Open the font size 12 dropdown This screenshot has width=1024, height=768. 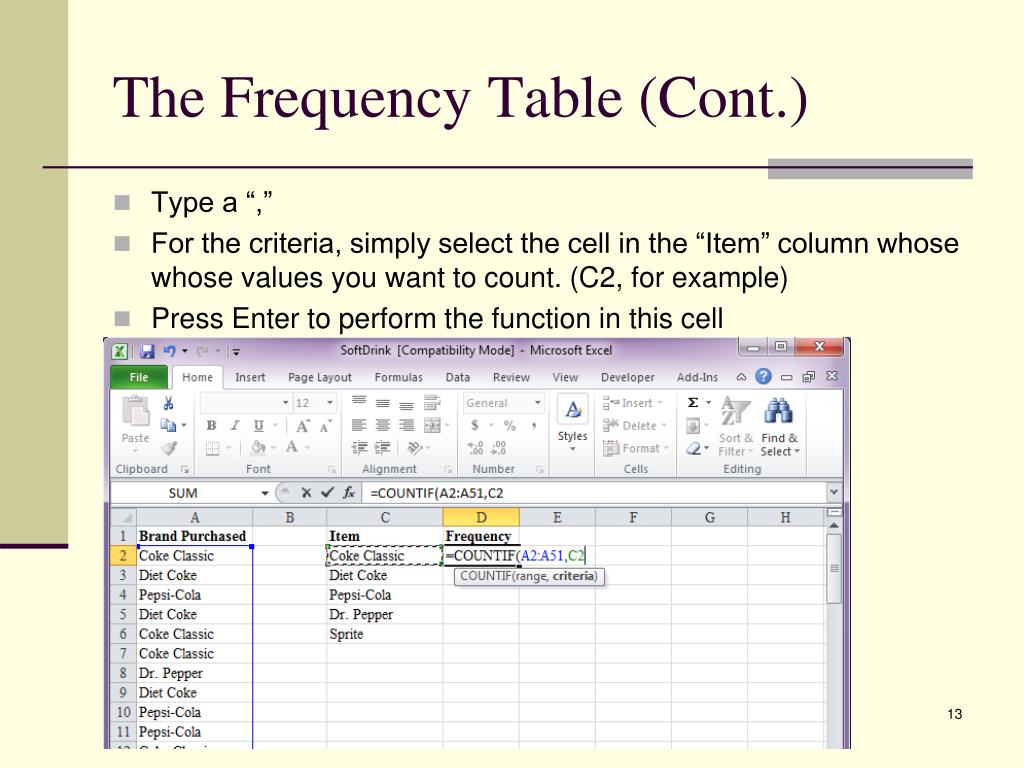pyautogui.click(x=330, y=403)
